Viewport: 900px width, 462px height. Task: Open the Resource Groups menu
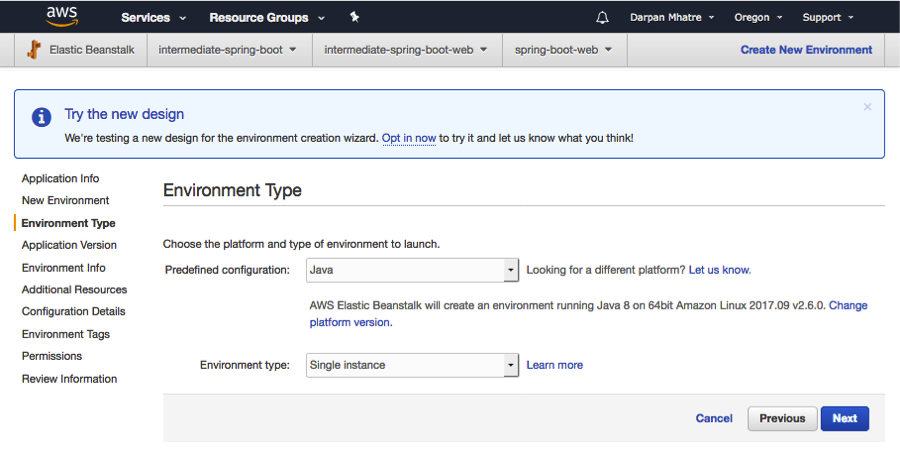click(x=267, y=18)
